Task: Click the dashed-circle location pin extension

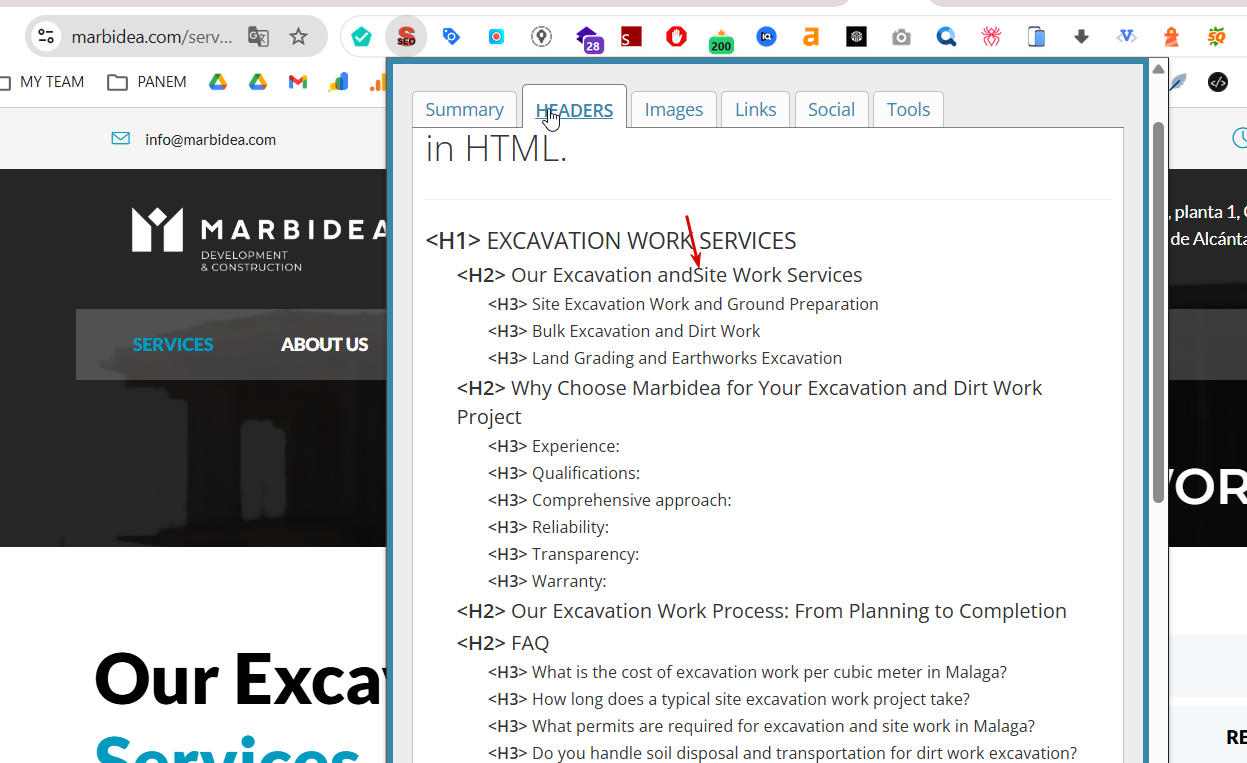Action: [541, 37]
